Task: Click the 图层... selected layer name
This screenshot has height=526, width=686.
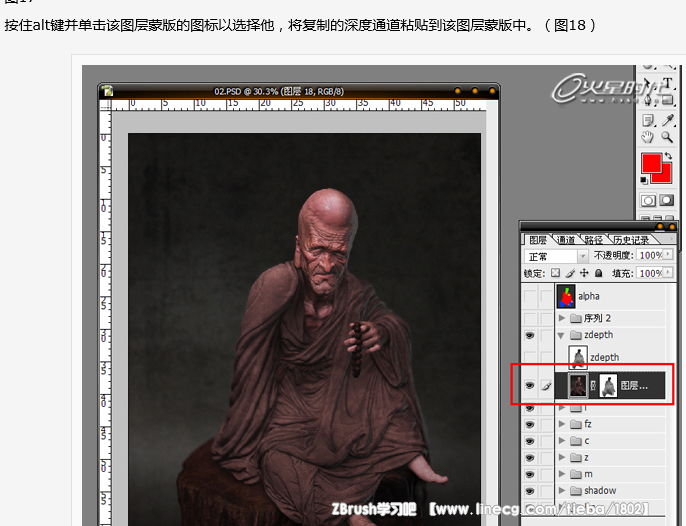Action: [634, 386]
